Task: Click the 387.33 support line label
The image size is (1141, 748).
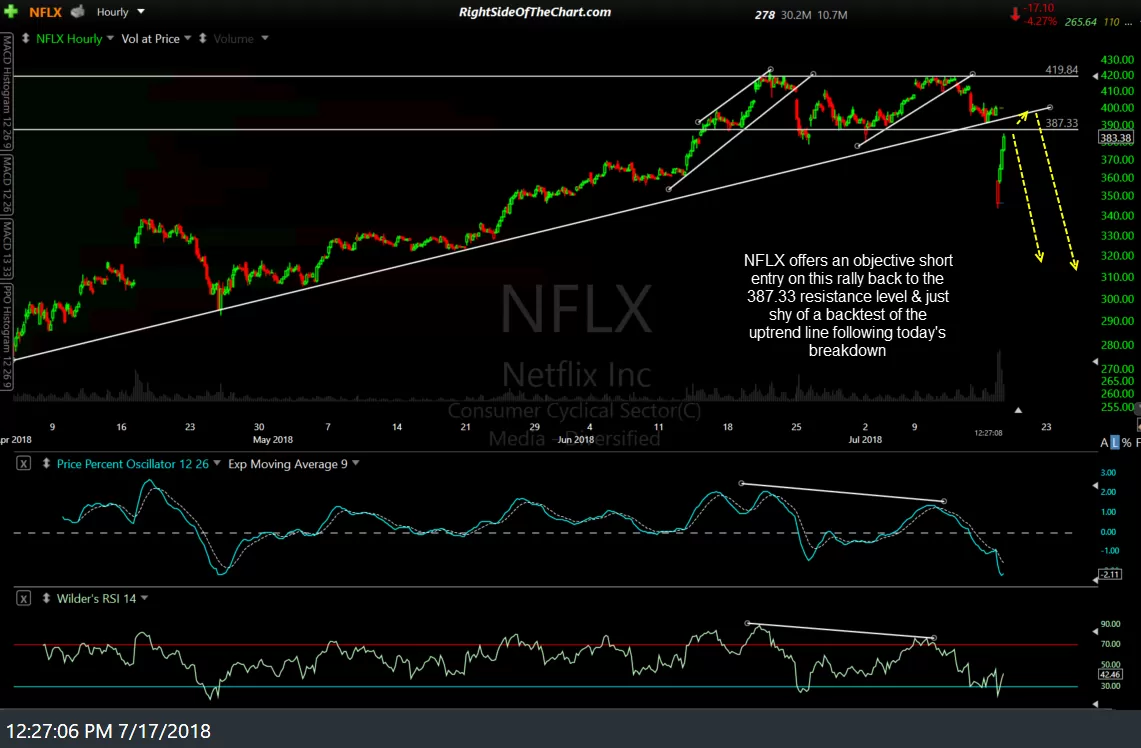Action: 1062,123
